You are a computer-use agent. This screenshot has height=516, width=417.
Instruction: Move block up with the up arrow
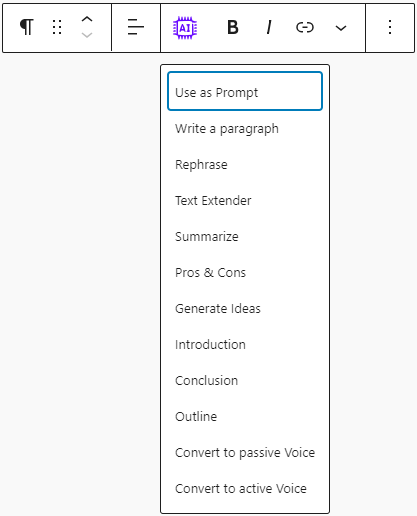87,19
